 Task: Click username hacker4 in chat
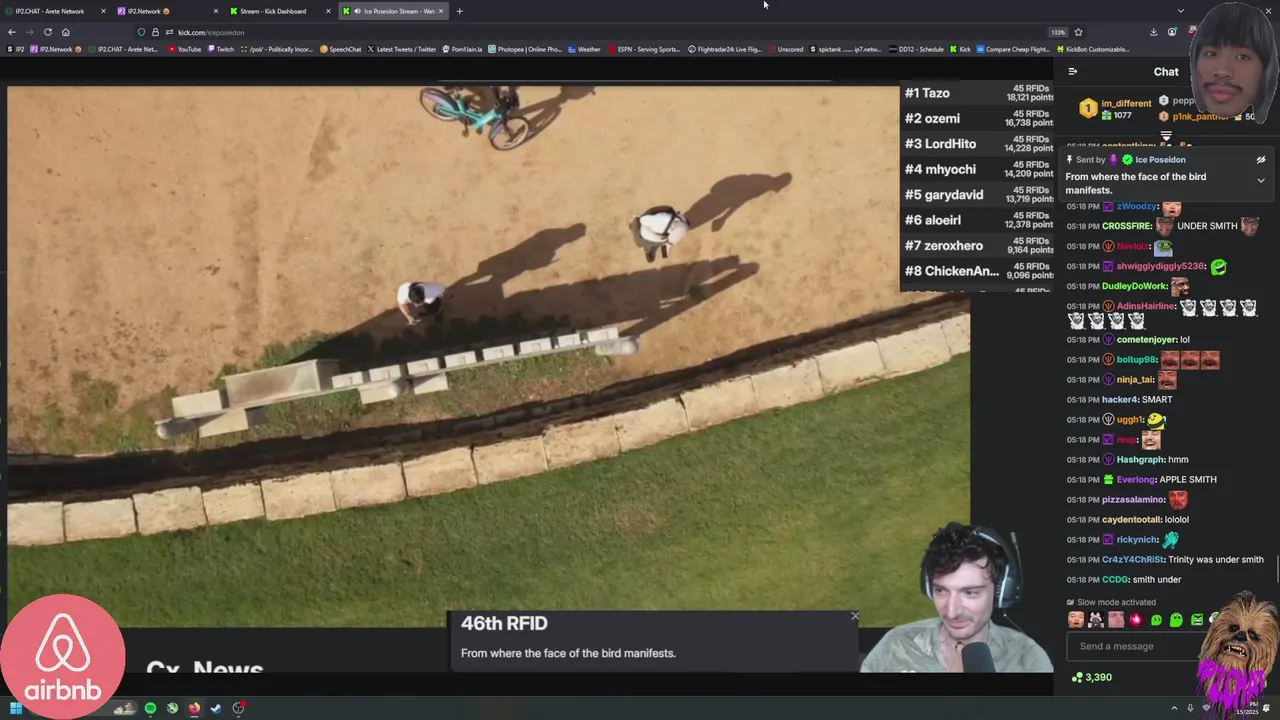coord(1119,400)
